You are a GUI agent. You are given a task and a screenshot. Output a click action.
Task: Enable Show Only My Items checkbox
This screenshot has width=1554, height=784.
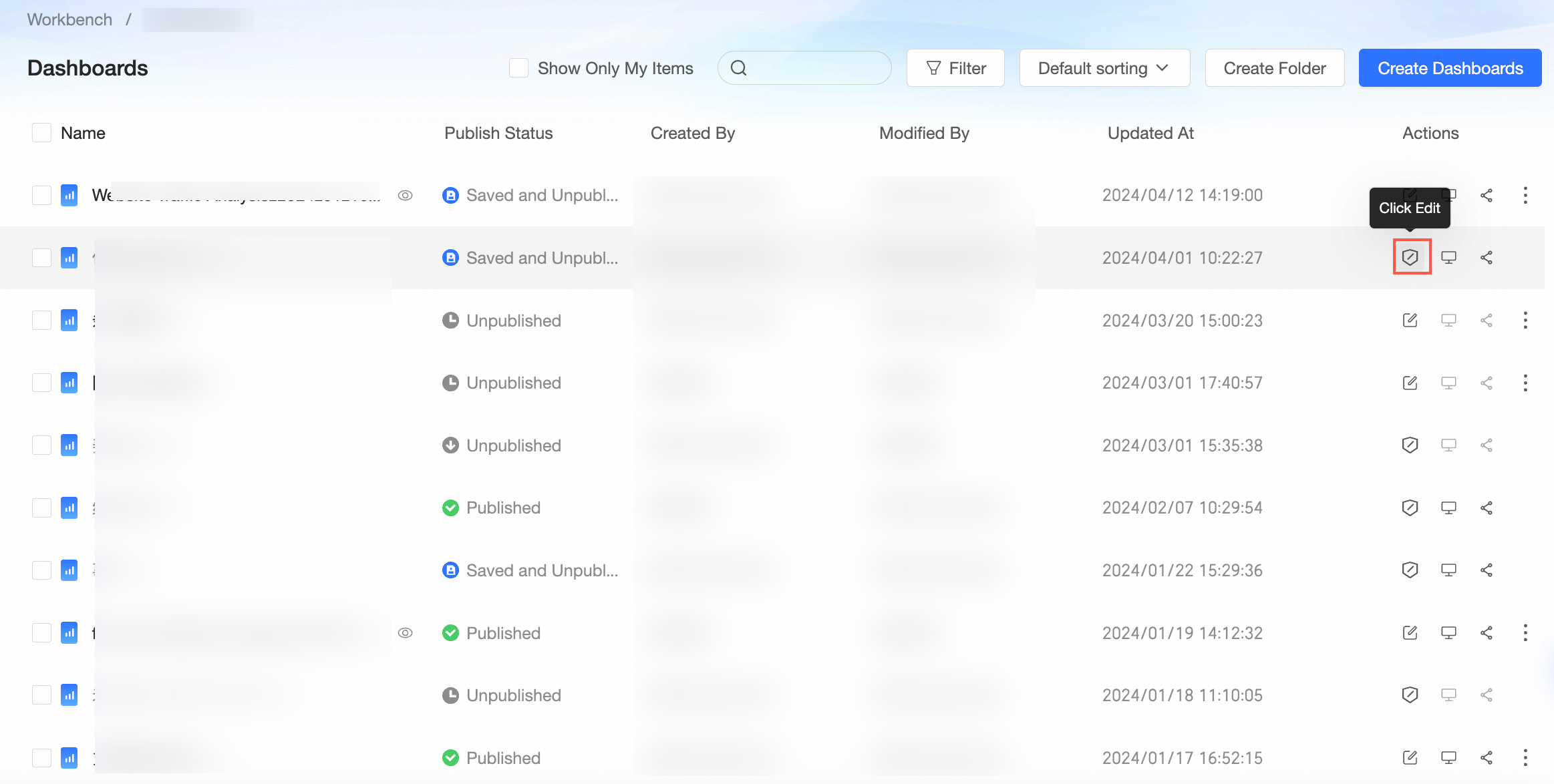(518, 68)
